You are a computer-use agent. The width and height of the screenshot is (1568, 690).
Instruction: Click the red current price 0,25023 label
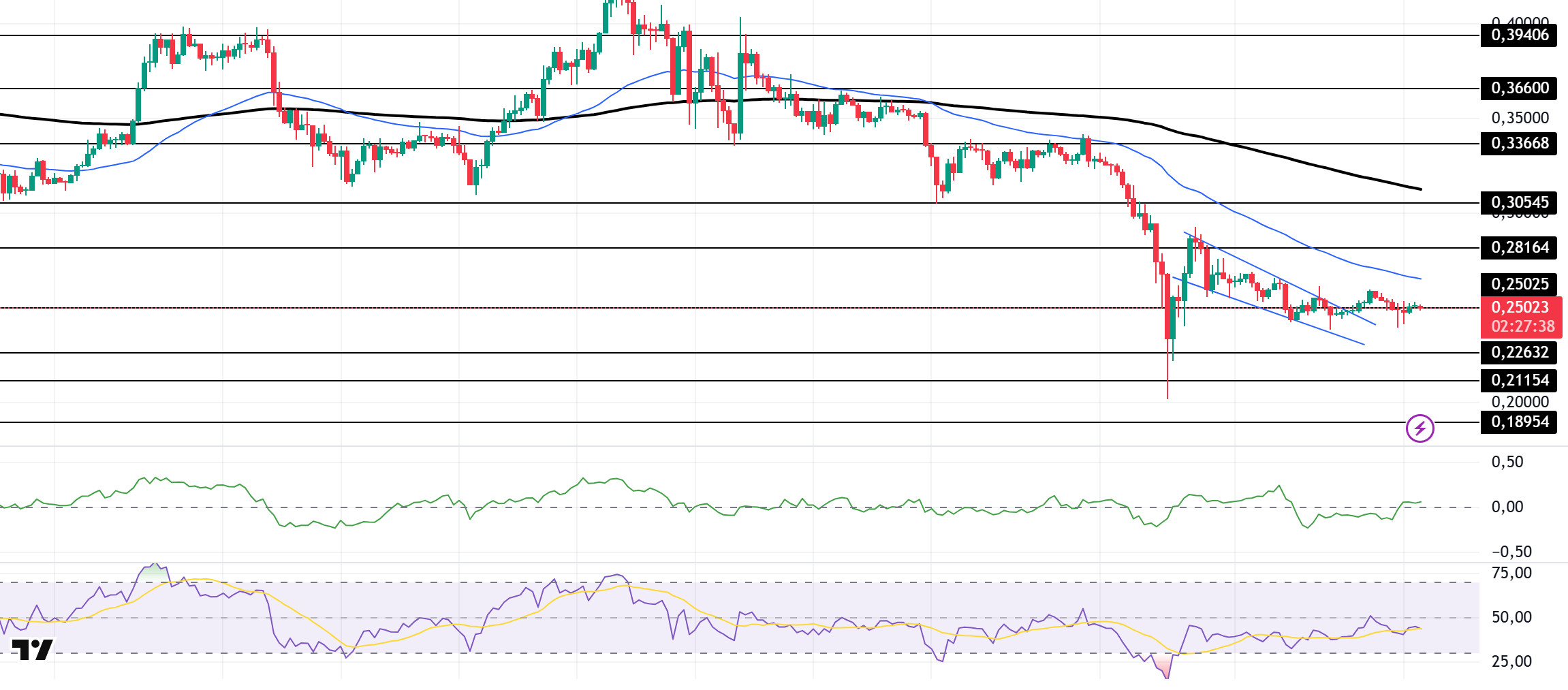click(1522, 307)
